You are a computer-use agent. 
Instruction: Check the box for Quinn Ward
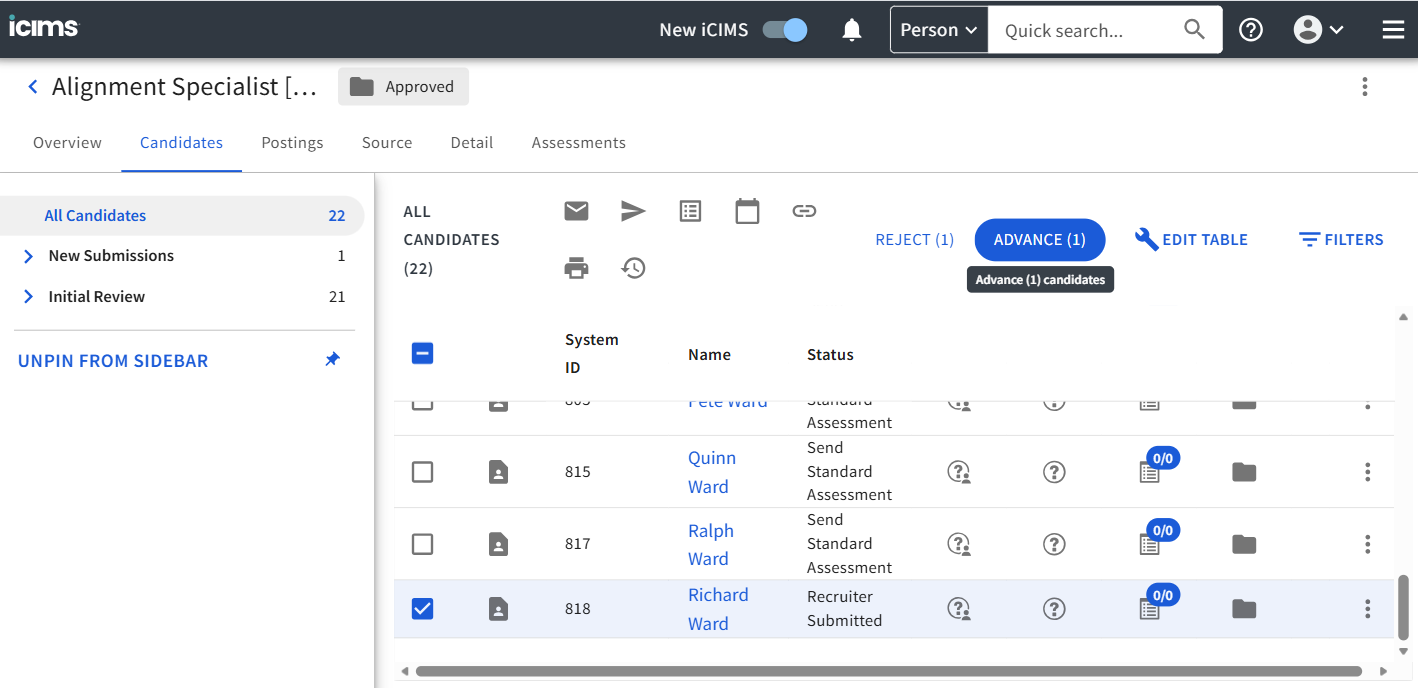pyautogui.click(x=423, y=472)
